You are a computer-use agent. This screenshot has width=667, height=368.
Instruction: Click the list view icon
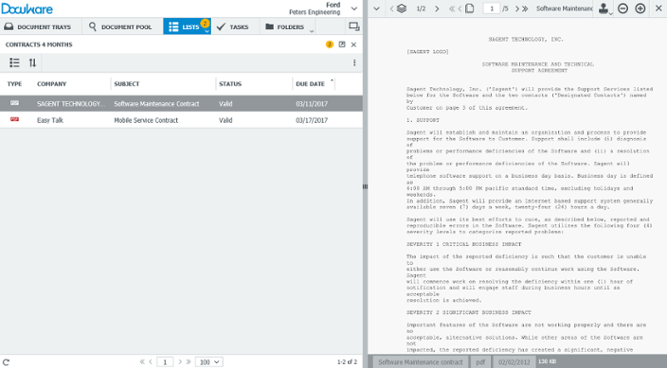point(14,63)
